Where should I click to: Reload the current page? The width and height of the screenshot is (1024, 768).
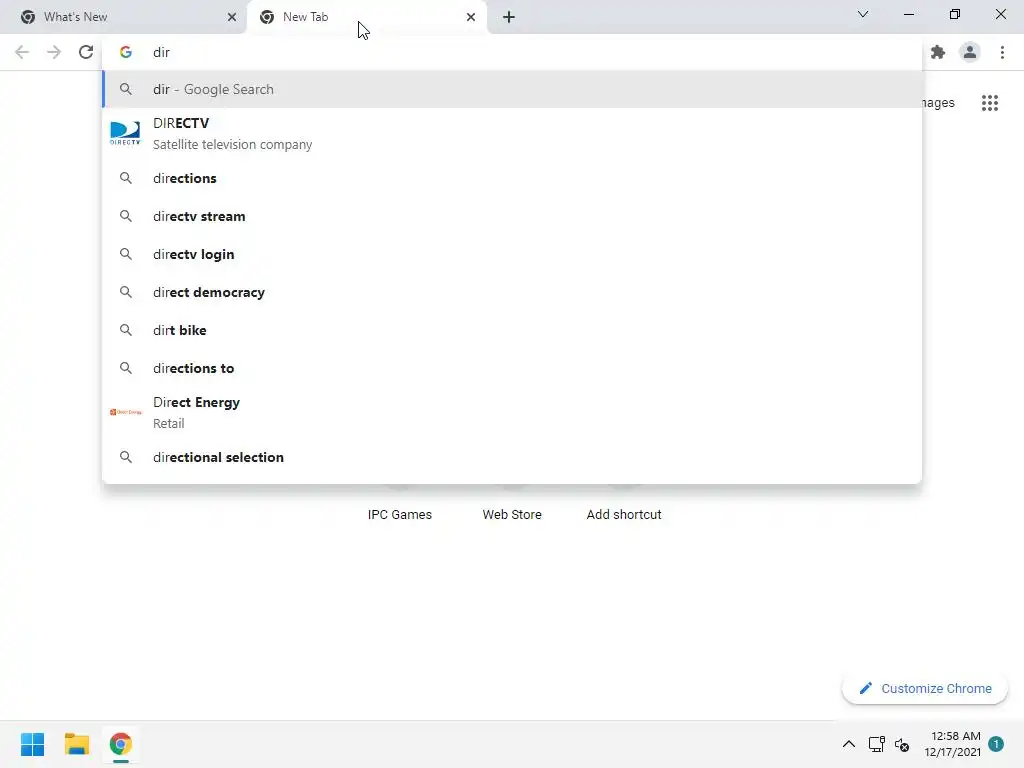[x=86, y=52]
